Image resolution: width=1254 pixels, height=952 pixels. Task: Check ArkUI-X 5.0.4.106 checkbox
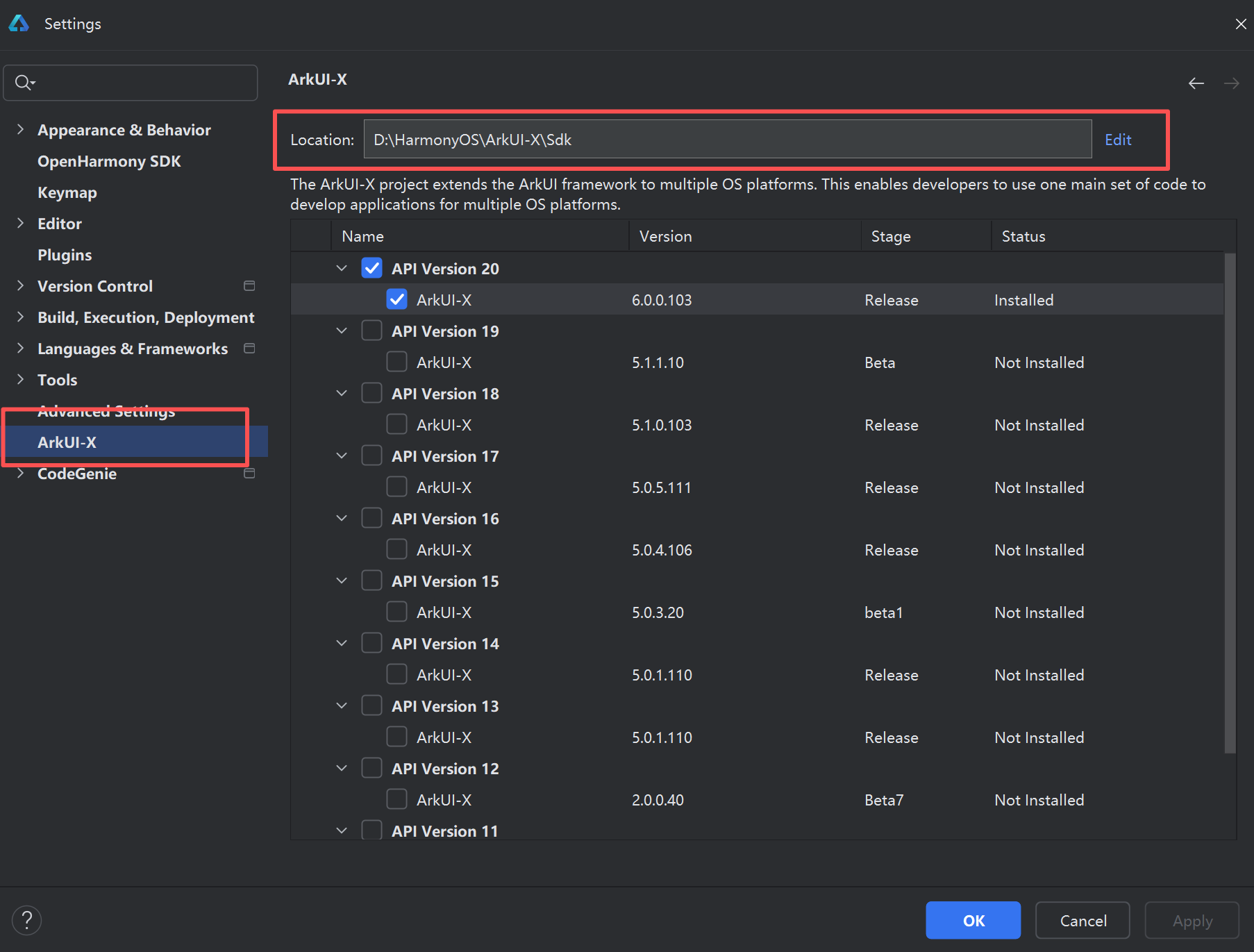pos(396,549)
